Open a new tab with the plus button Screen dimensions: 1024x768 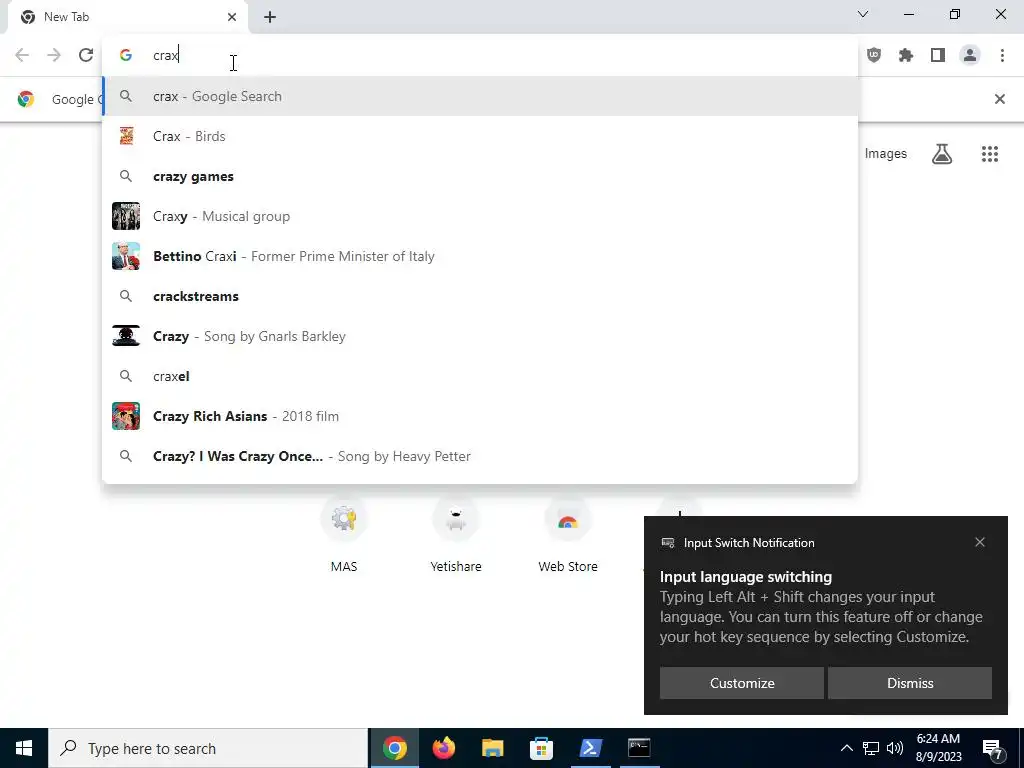[270, 17]
